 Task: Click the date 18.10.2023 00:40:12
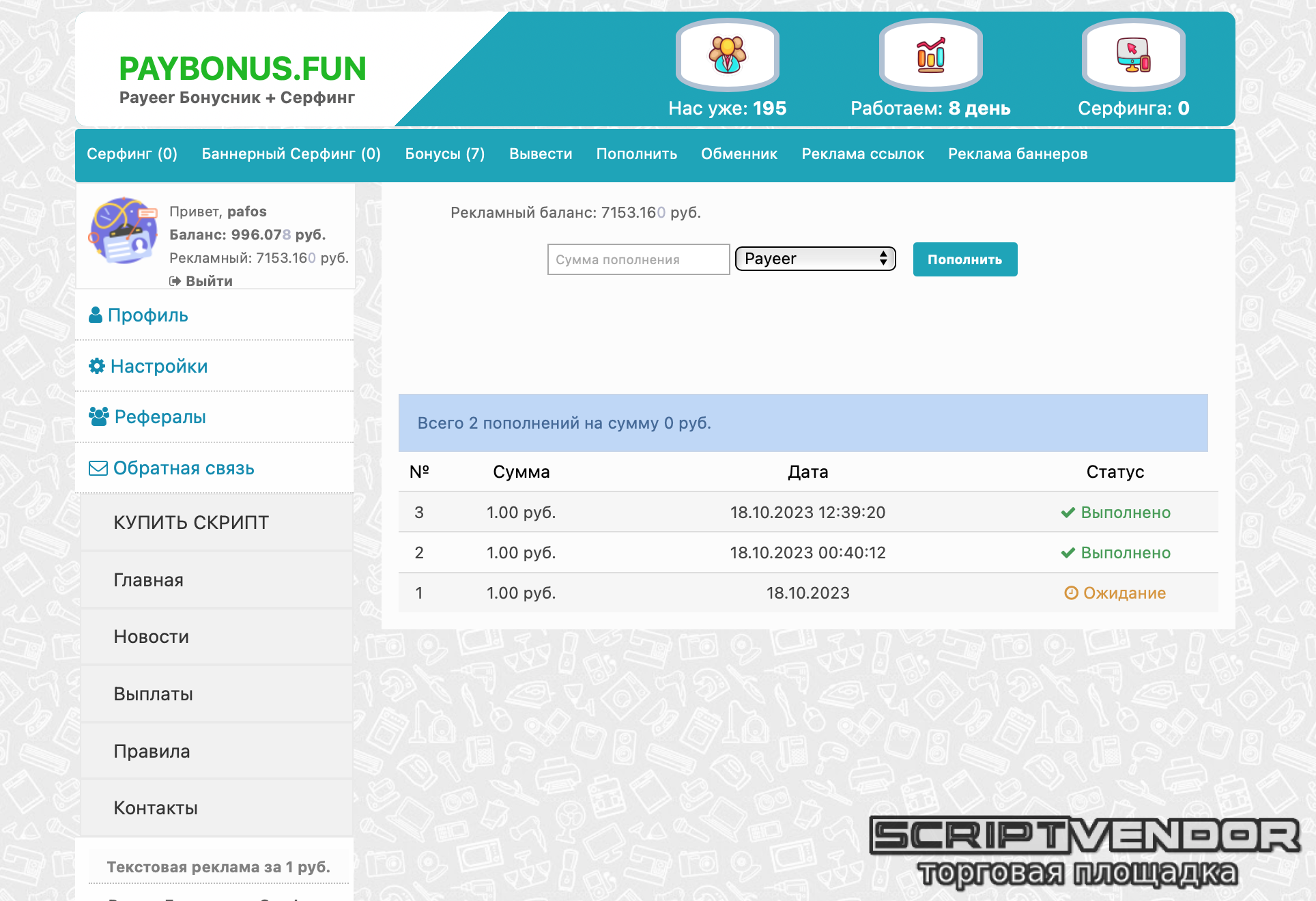pos(807,553)
